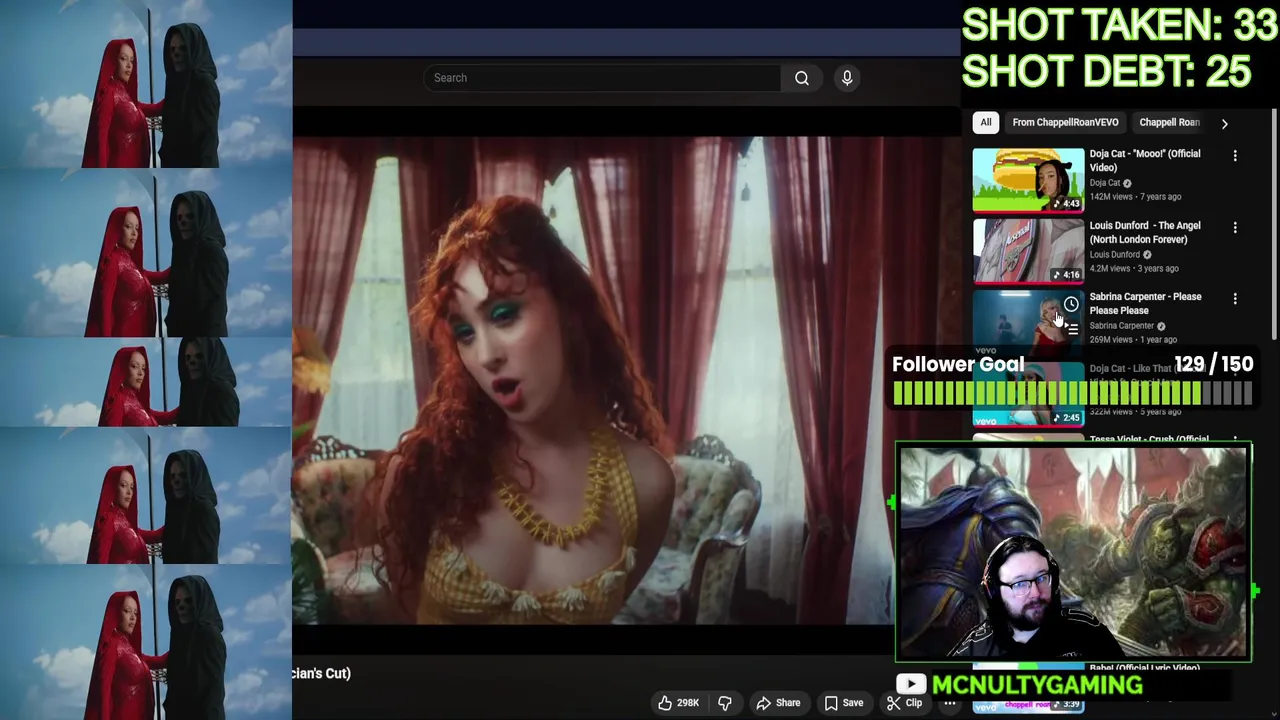Screen dimensions: 1280x720
Task: Open options menu for Doja Cat Mooo! video
Action: (1235, 156)
